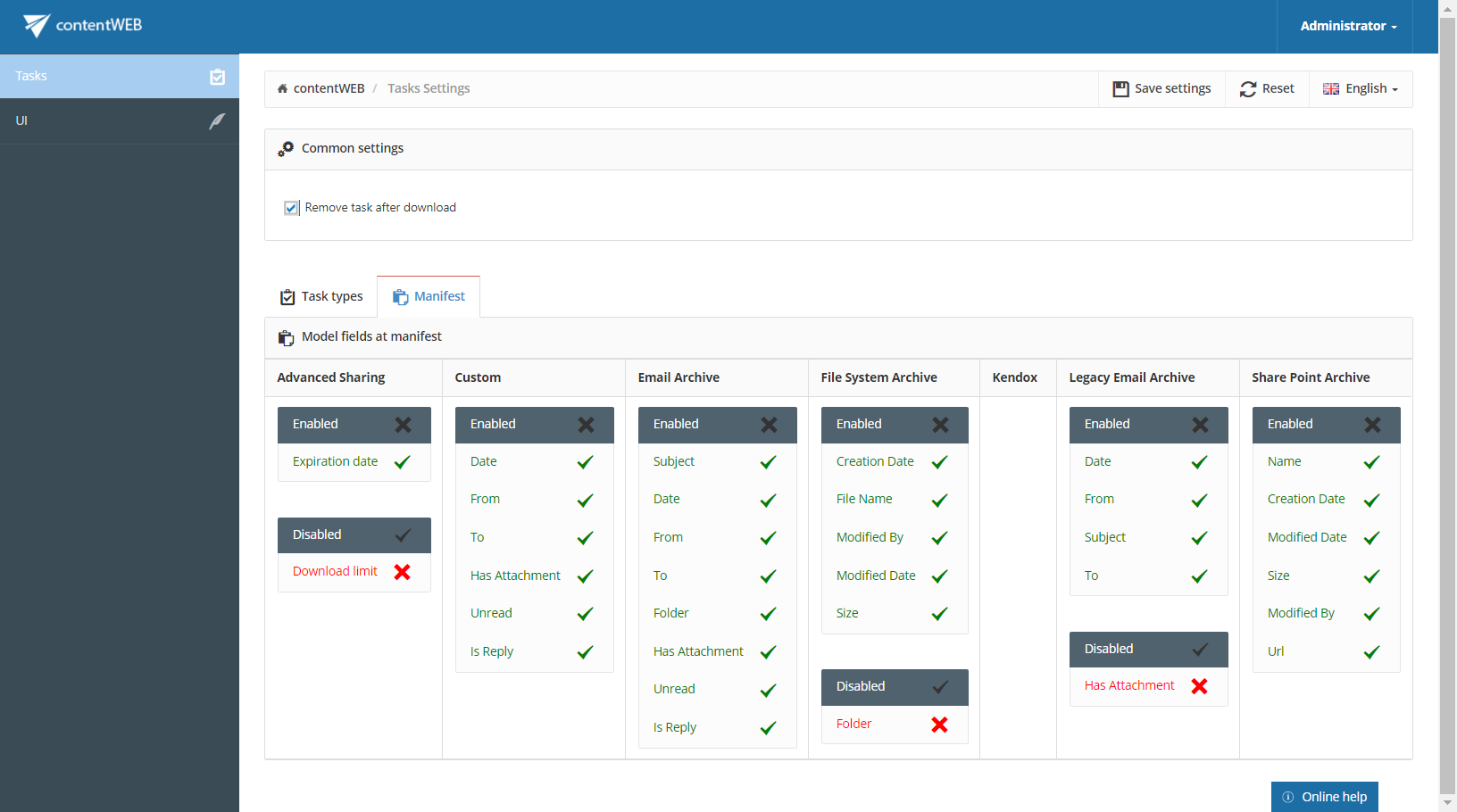Image resolution: width=1457 pixels, height=812 pixels.
Task: Click the Common settings heading
Action: 353,148
